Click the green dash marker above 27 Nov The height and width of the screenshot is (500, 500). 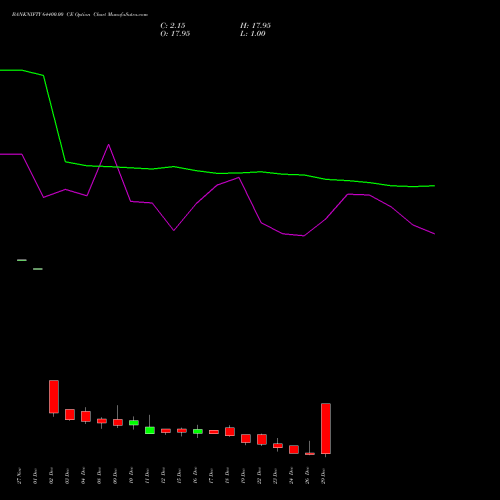coord(22,260)
